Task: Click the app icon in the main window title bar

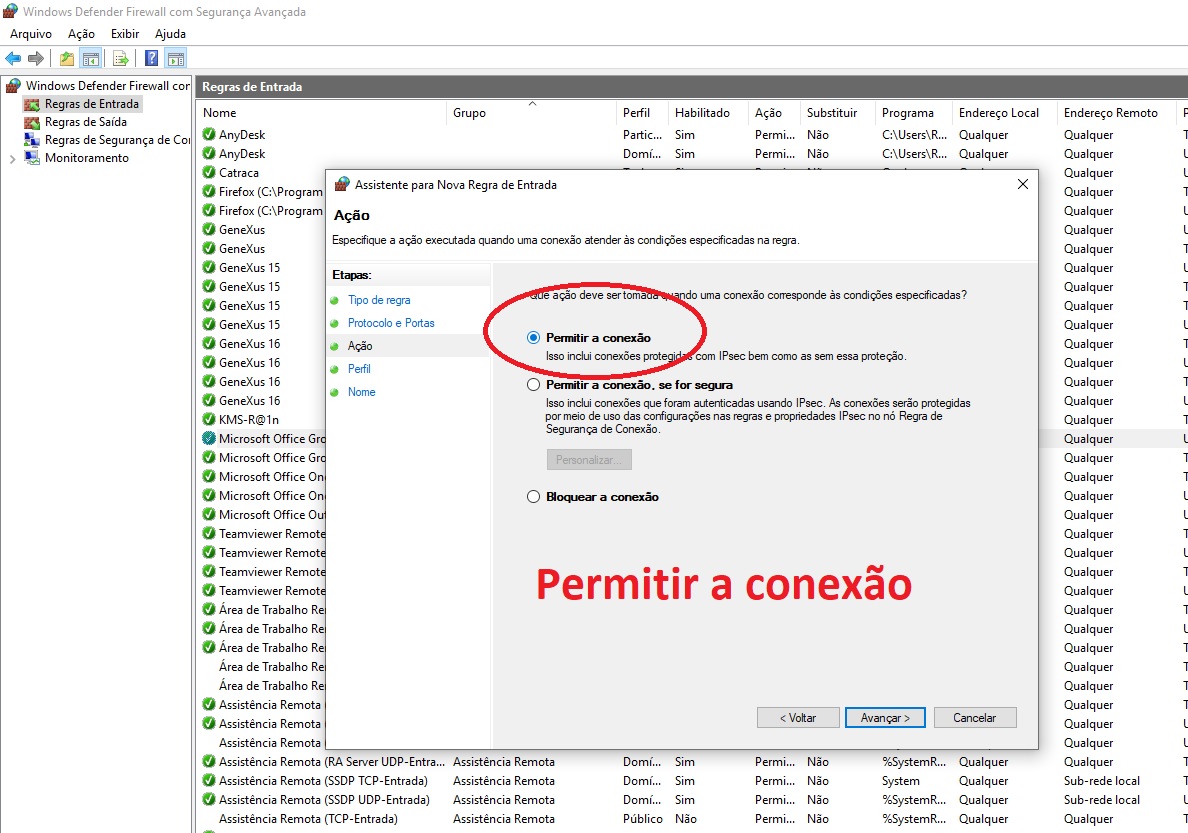Action: click(10, 11)
